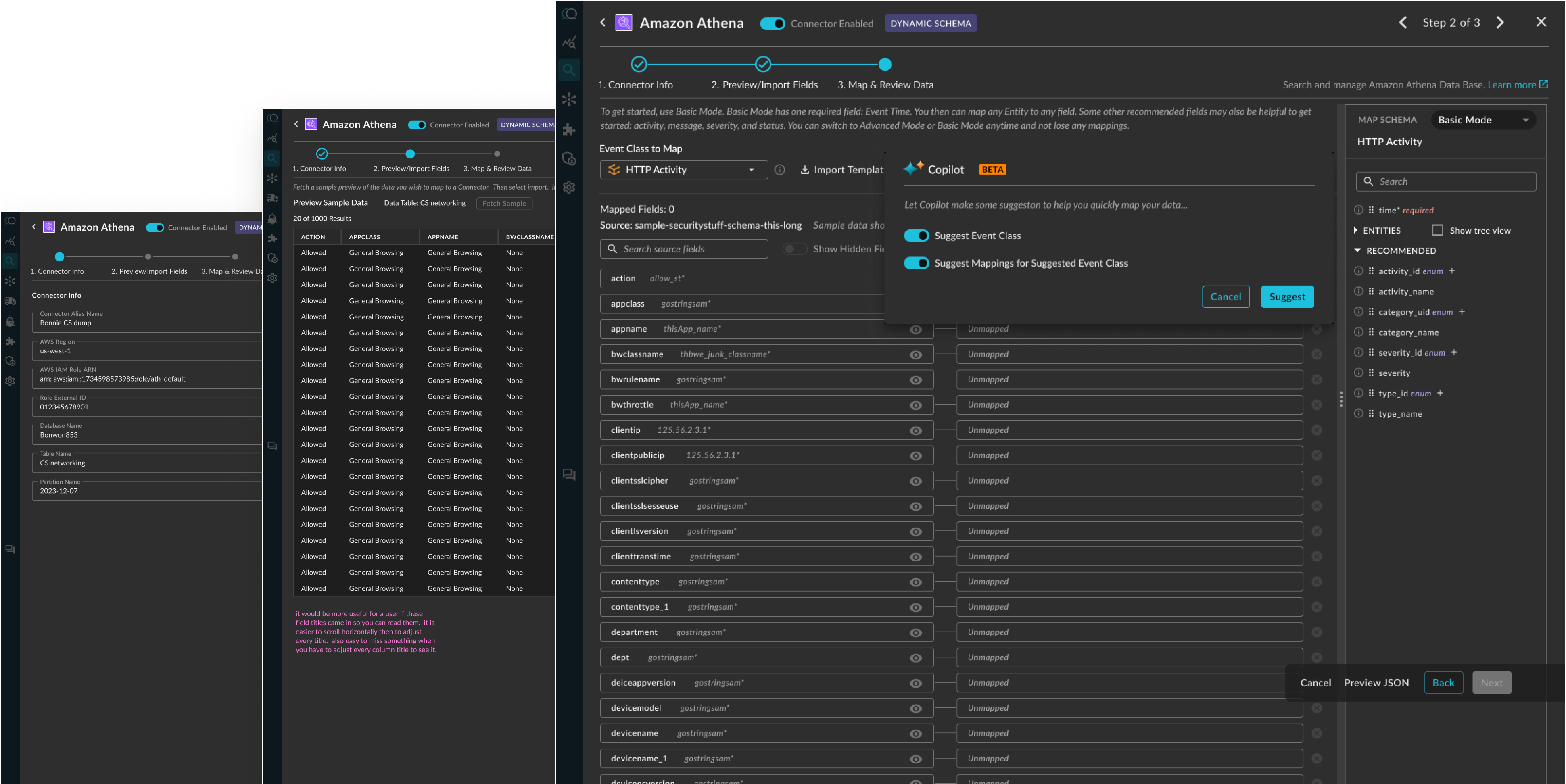Toggle Connector Enabled switch in middle window
The width and height of the screenshot is (1566, 784).
point(416,125)
